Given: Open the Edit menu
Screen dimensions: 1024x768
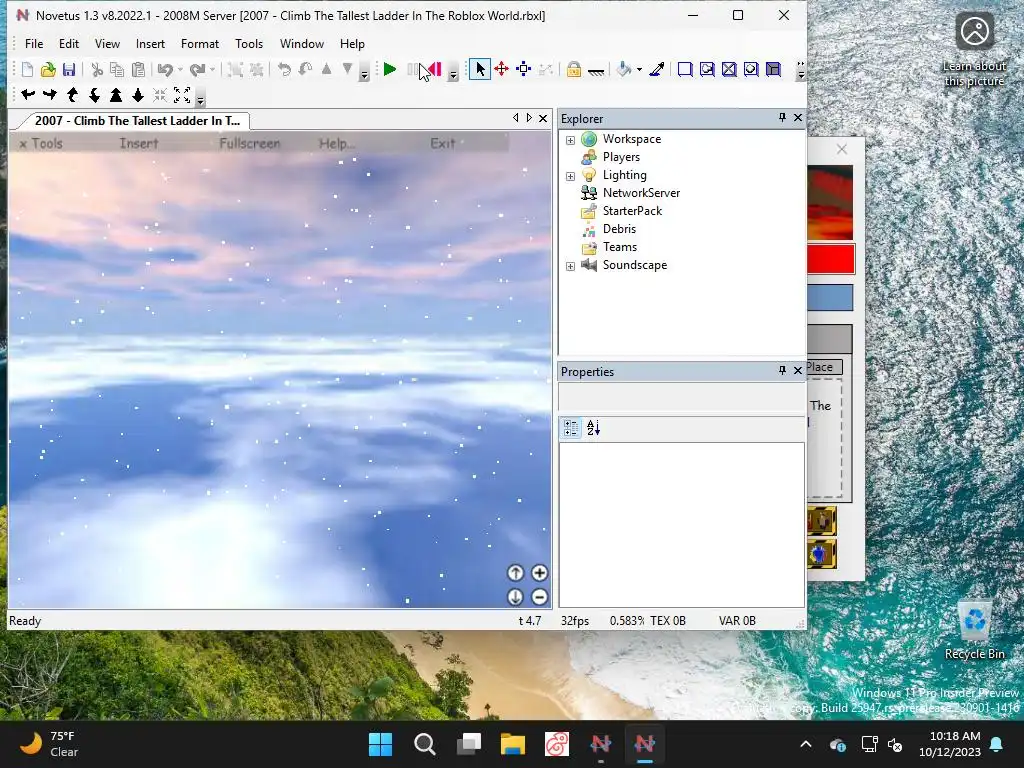Looking at the screenshot, I should click(69, 44).
